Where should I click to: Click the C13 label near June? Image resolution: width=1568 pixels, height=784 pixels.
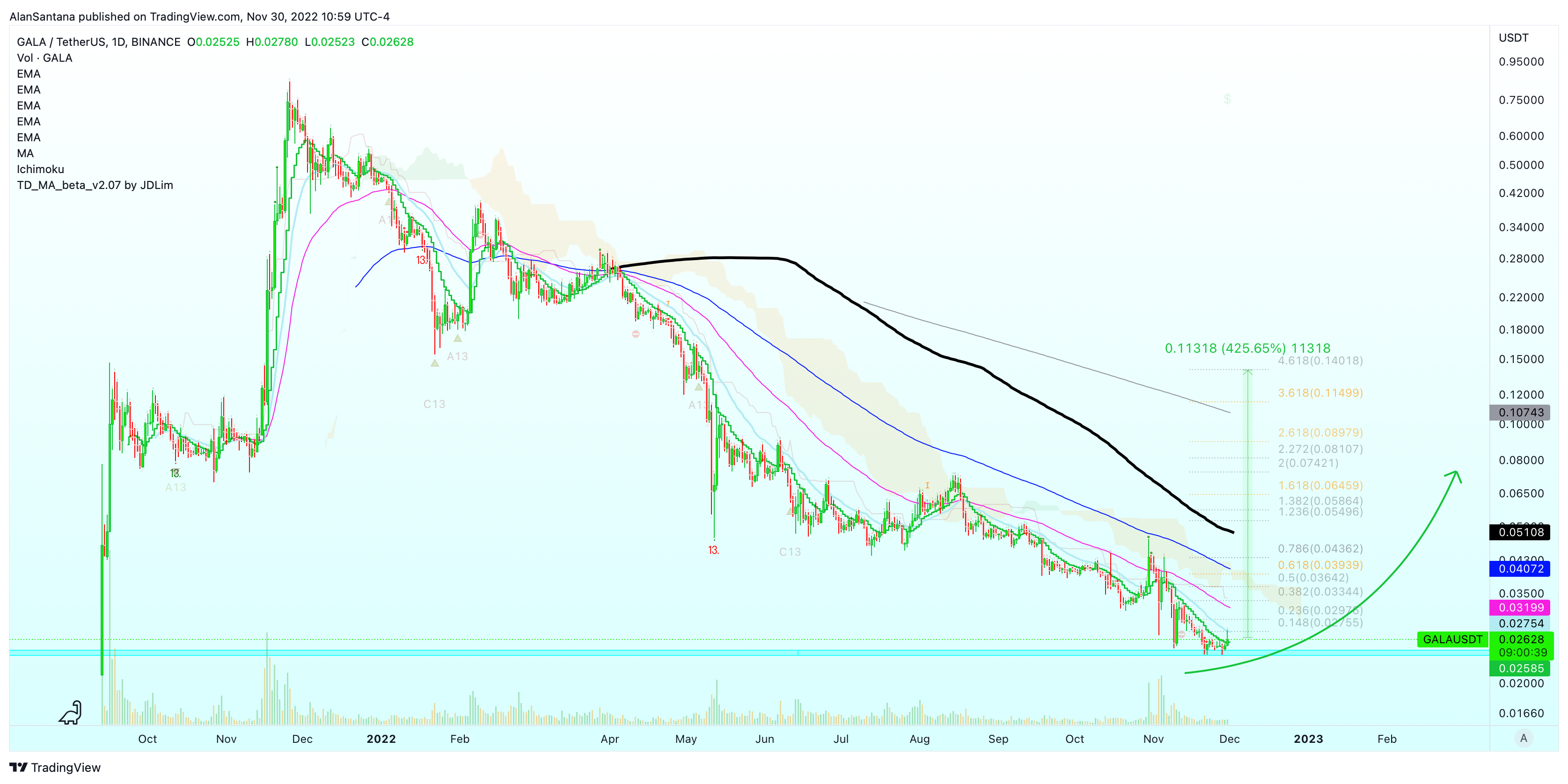click(x=790, y=552)
